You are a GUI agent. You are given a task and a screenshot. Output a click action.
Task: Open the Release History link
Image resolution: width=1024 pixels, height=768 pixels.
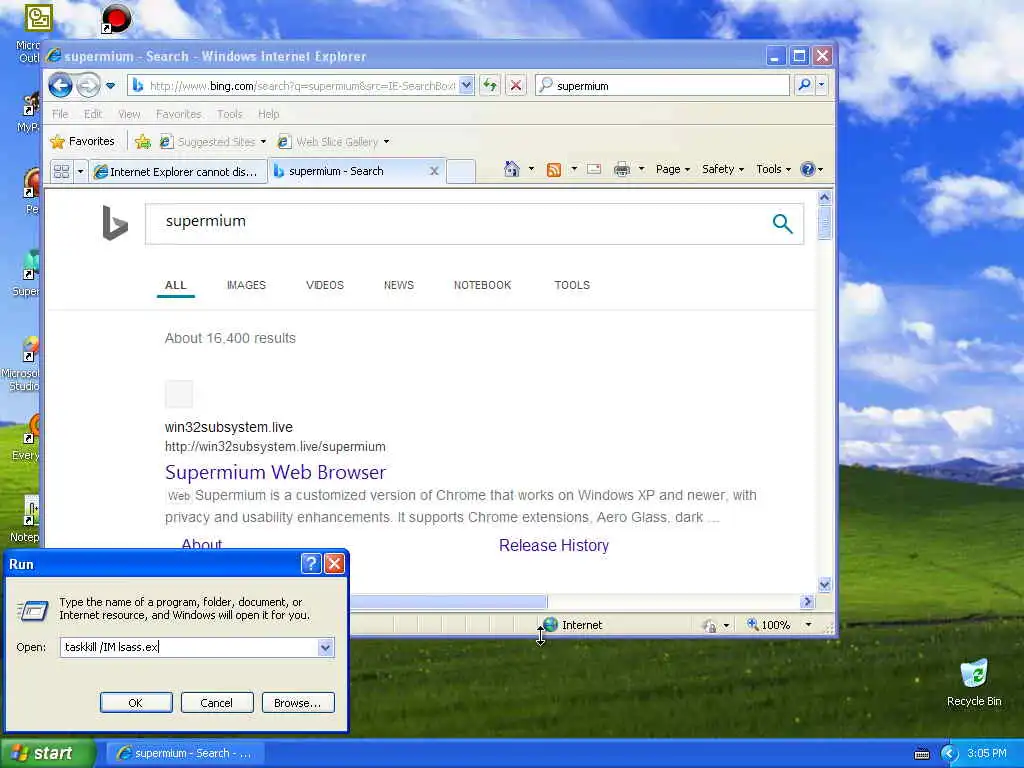[x=554, y=545]
